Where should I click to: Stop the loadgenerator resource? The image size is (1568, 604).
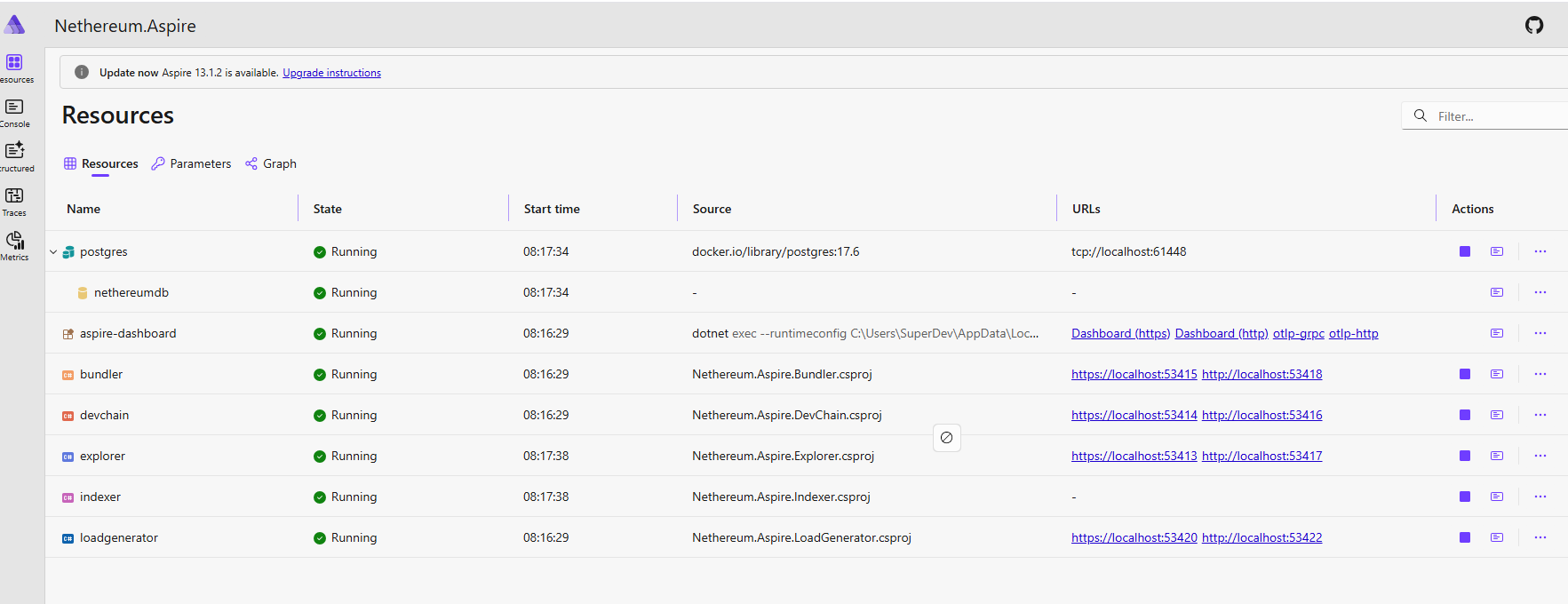[x=1465, y=537]
